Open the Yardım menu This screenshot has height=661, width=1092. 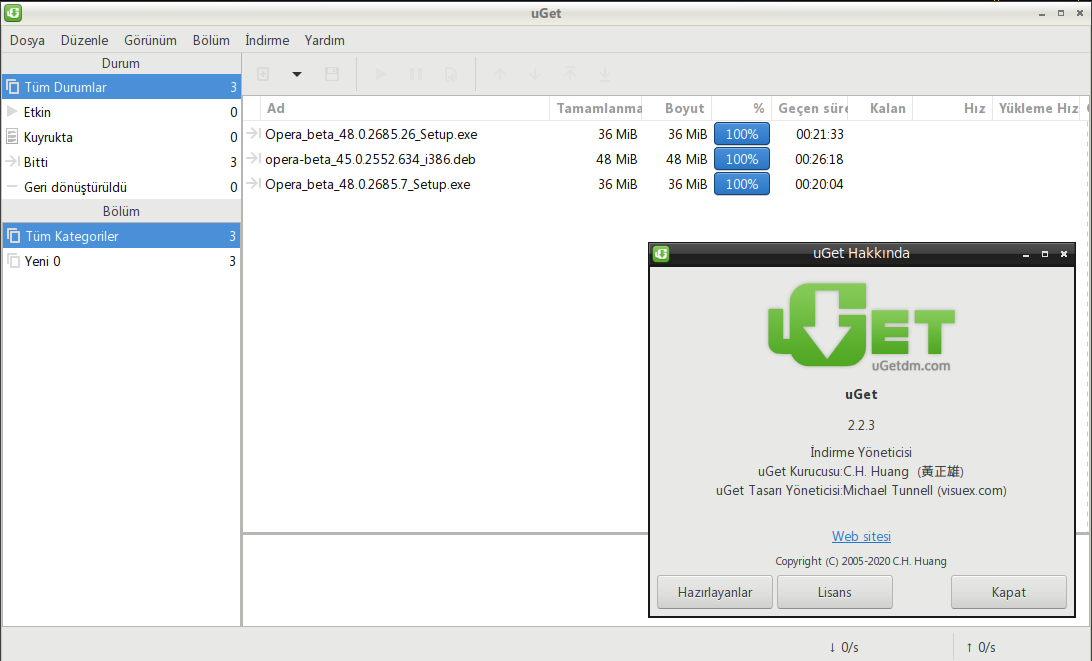(325, 40)
